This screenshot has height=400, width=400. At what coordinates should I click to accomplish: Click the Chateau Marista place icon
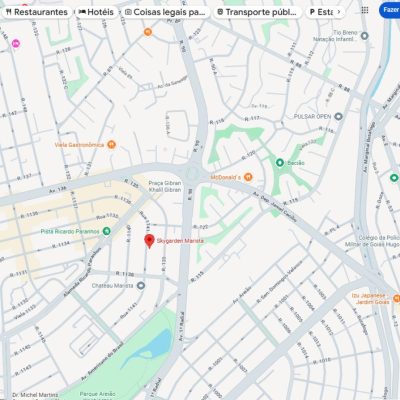[x=141, y=286]
